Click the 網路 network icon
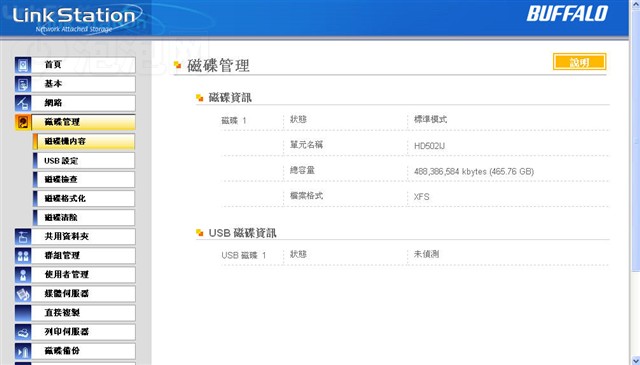The height and width of the screenshot is (365, 640). point(23,103)
